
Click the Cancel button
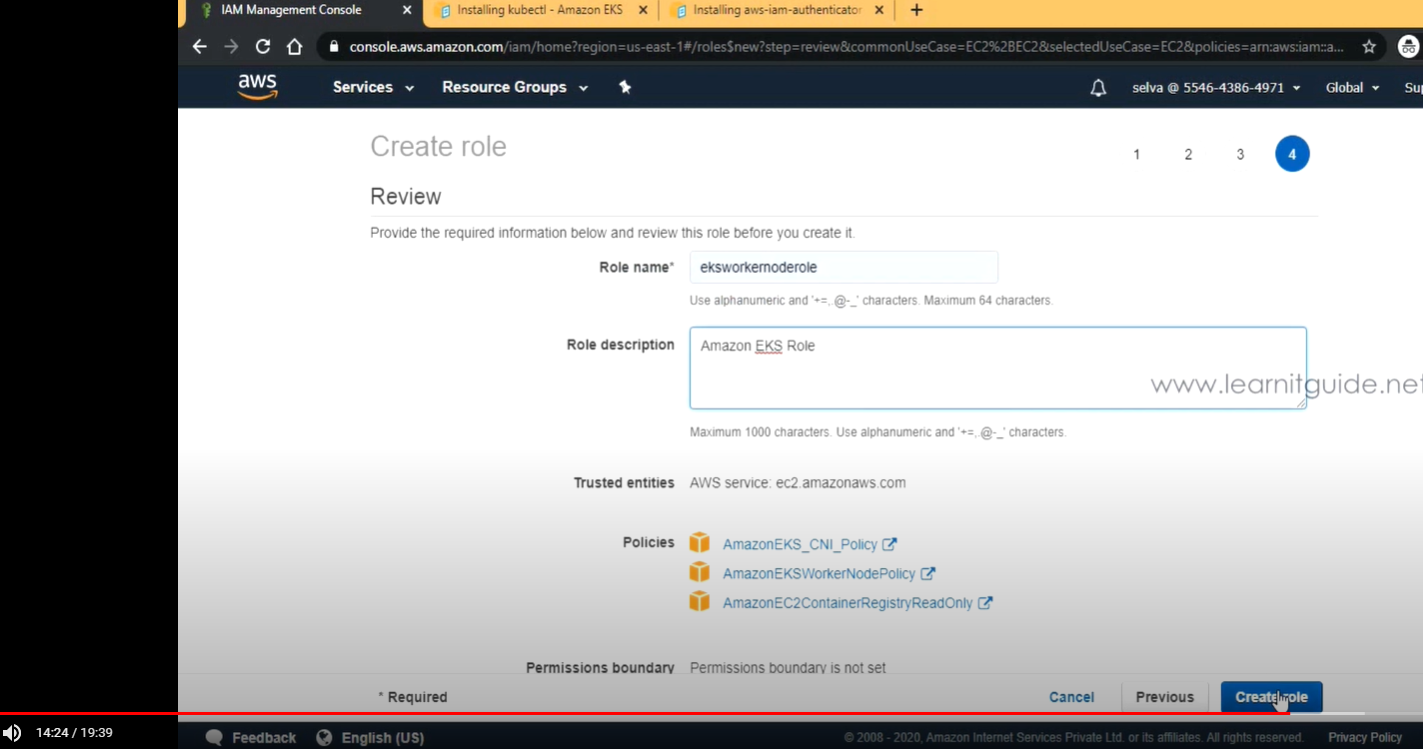1071,697
